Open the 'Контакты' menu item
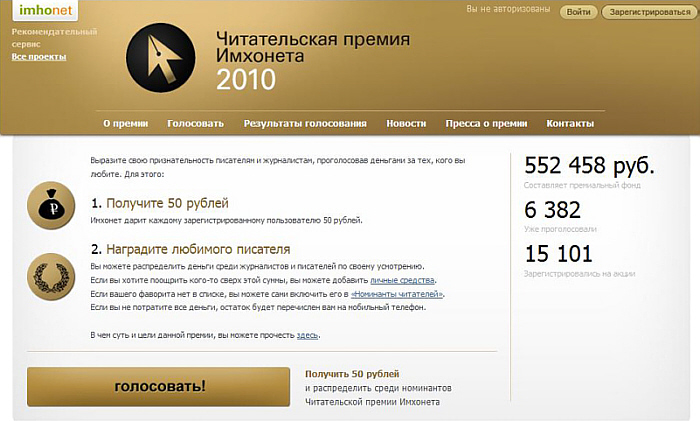 click(x=570, y=124)
